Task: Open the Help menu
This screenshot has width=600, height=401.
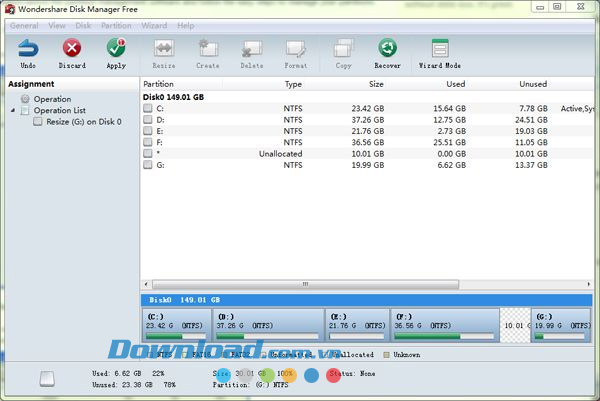Action: click(x=186, y=26)
